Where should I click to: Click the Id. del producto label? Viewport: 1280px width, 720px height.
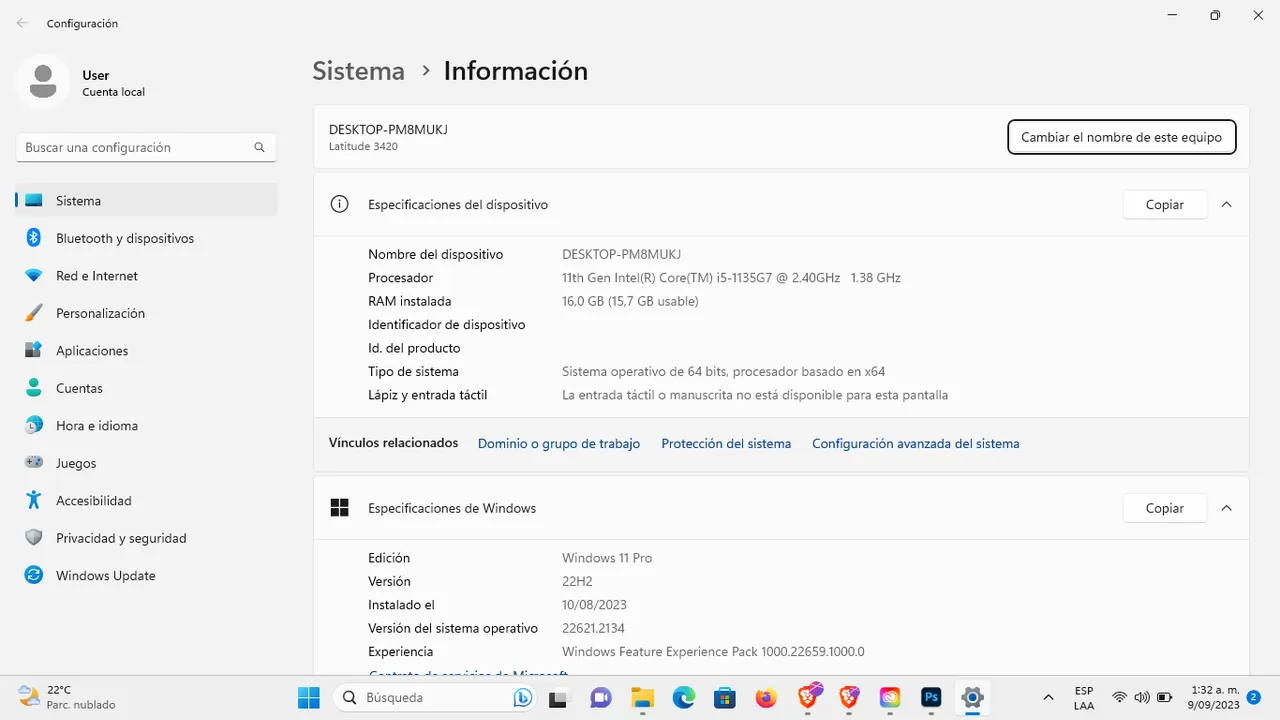coord(414,348)
